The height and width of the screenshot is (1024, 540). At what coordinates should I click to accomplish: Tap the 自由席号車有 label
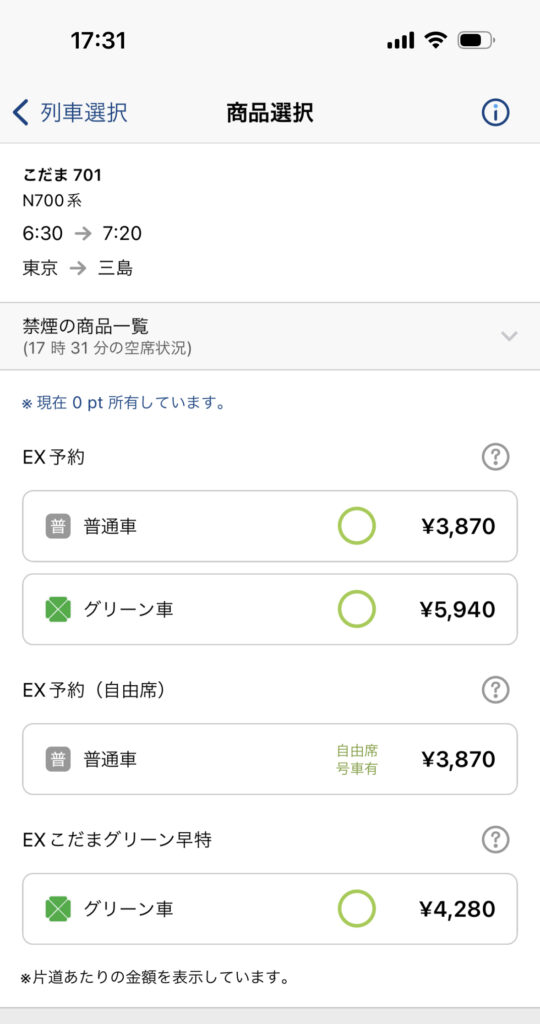coord(357,760)
